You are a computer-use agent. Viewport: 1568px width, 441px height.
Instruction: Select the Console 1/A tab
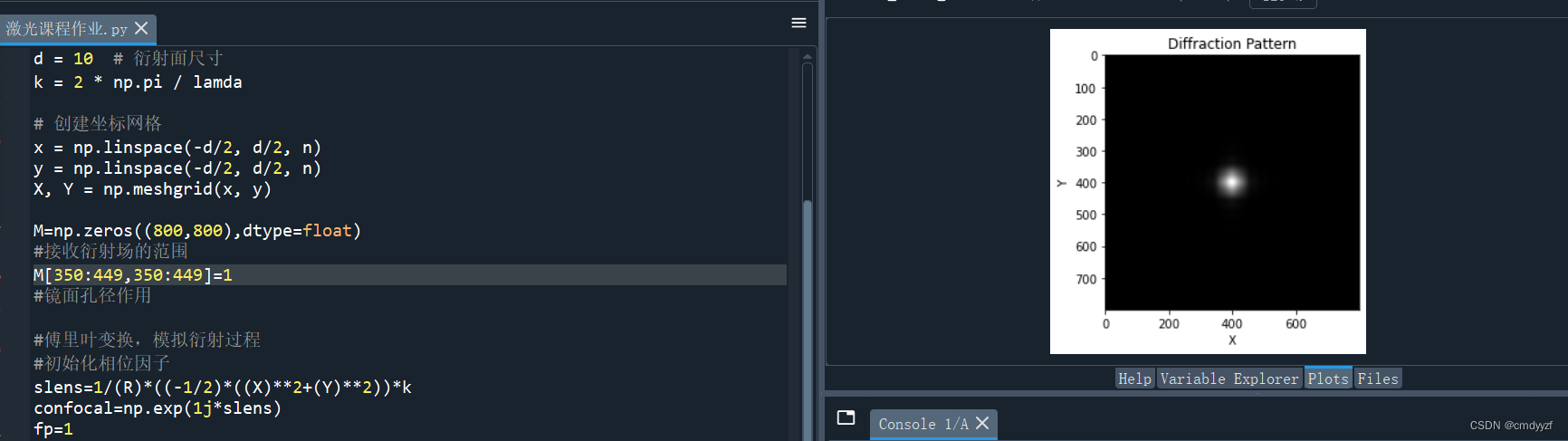tap(923, 424)
